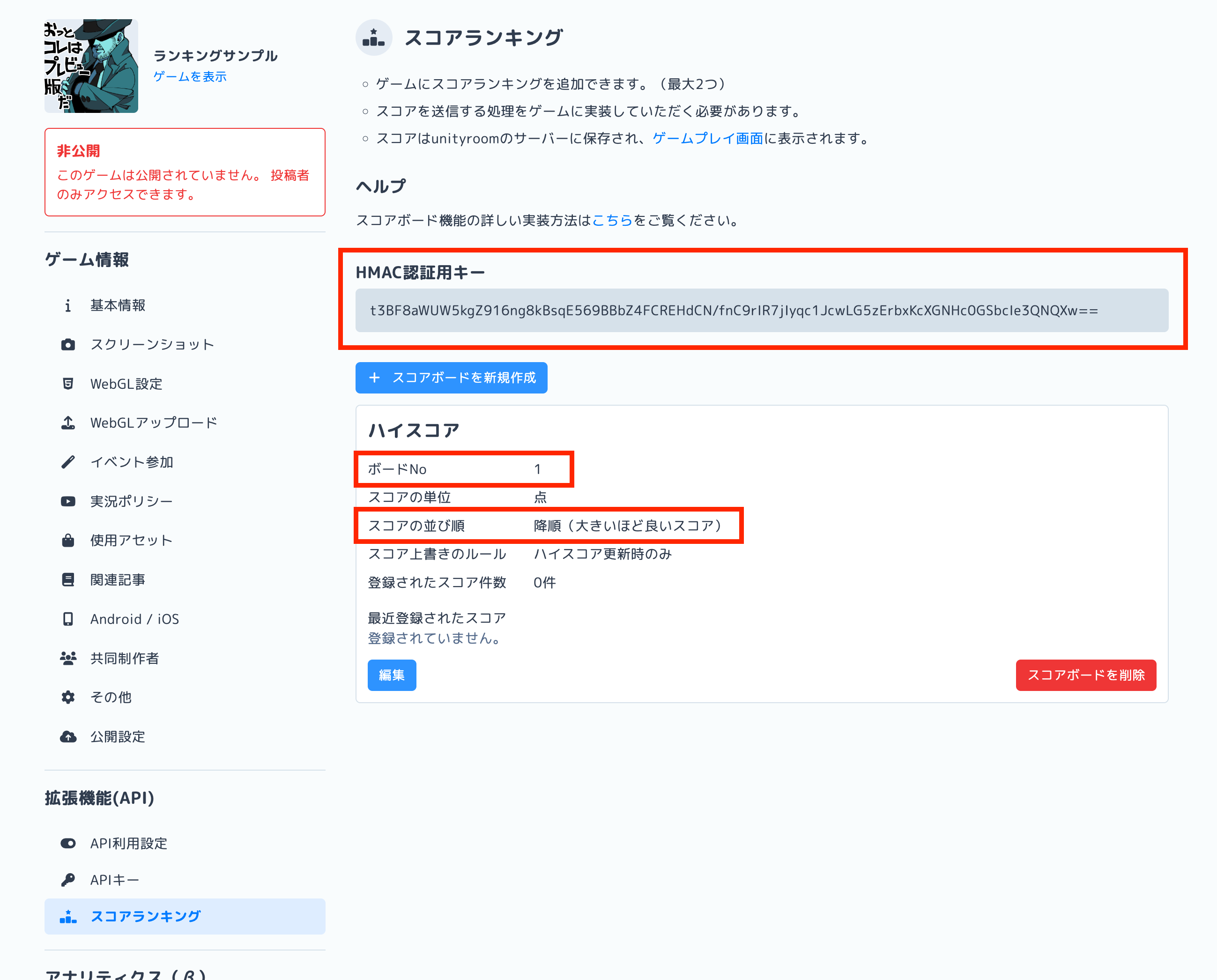
Task: Click the Android / iOS phone icon
Action: 68,619
